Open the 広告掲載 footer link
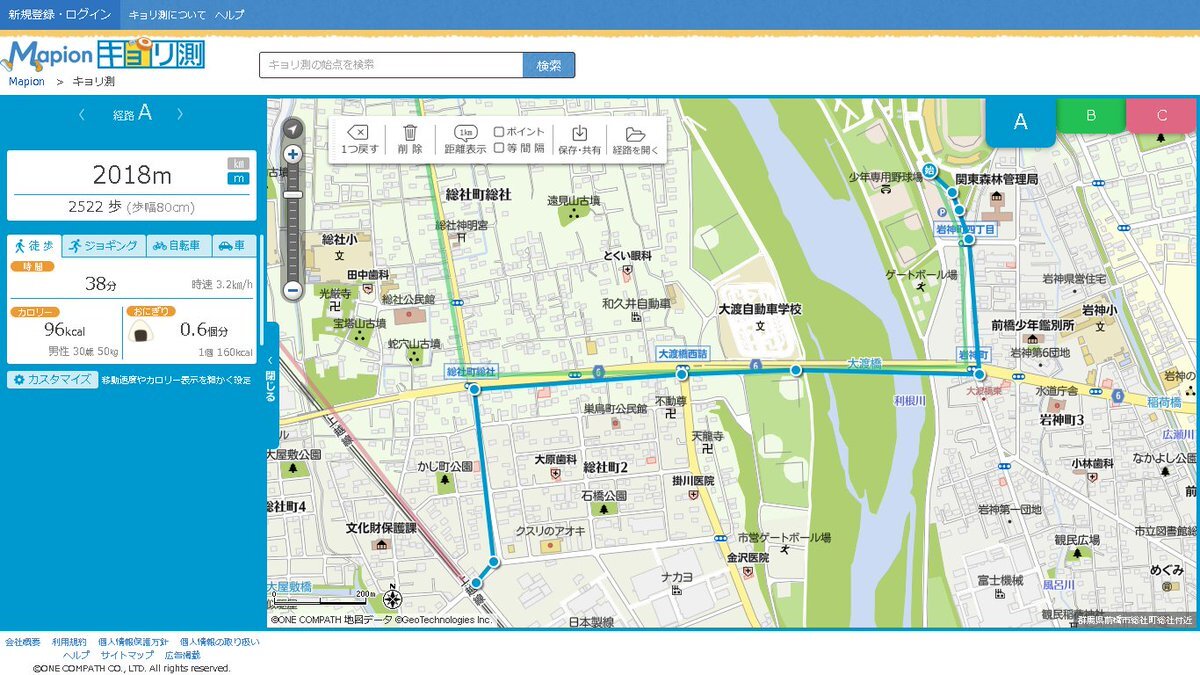 182,655
